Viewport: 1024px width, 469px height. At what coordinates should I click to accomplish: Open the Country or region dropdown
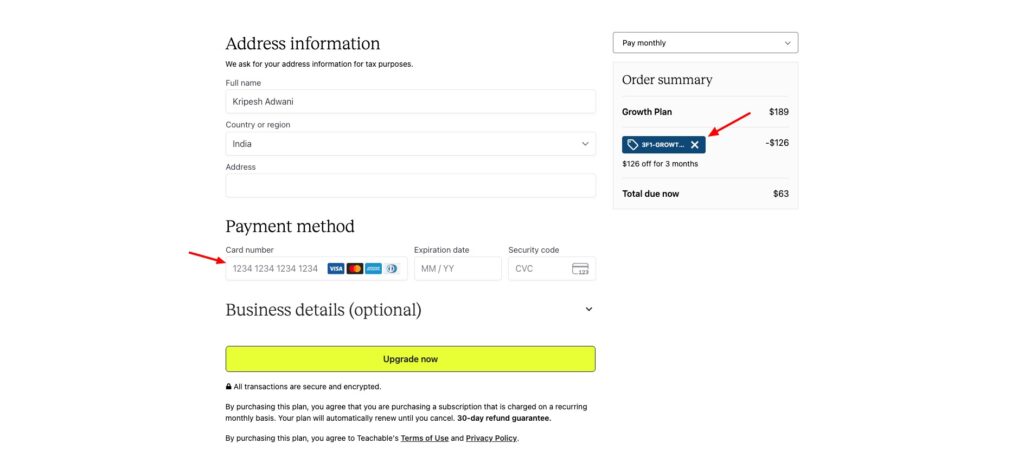(410, 144)
